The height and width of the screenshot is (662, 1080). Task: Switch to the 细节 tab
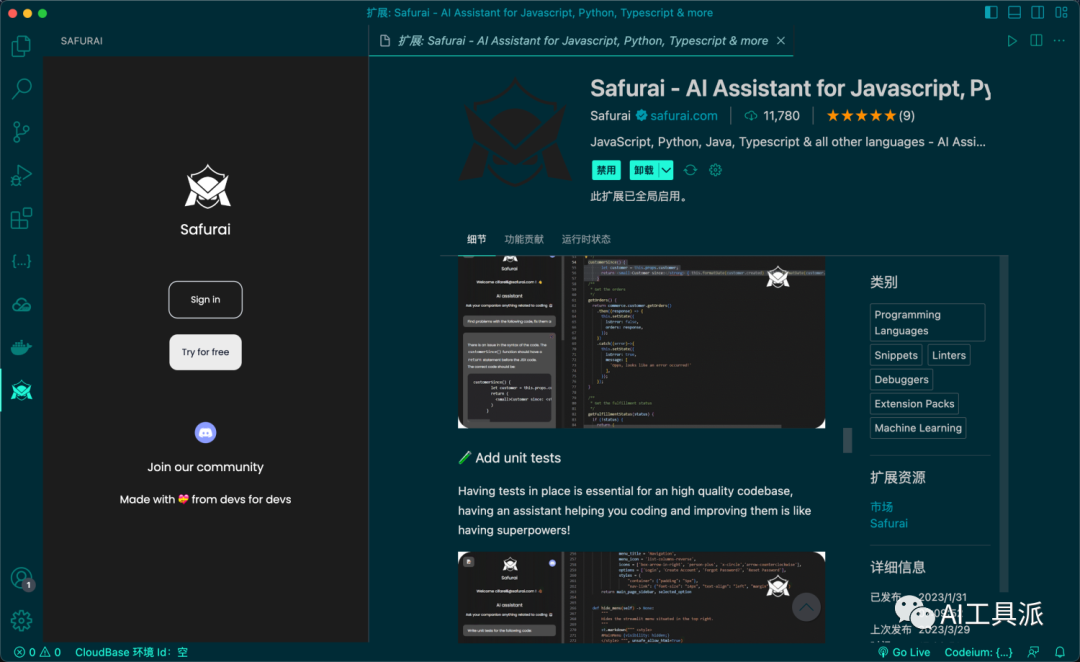(x=476, y=239)
